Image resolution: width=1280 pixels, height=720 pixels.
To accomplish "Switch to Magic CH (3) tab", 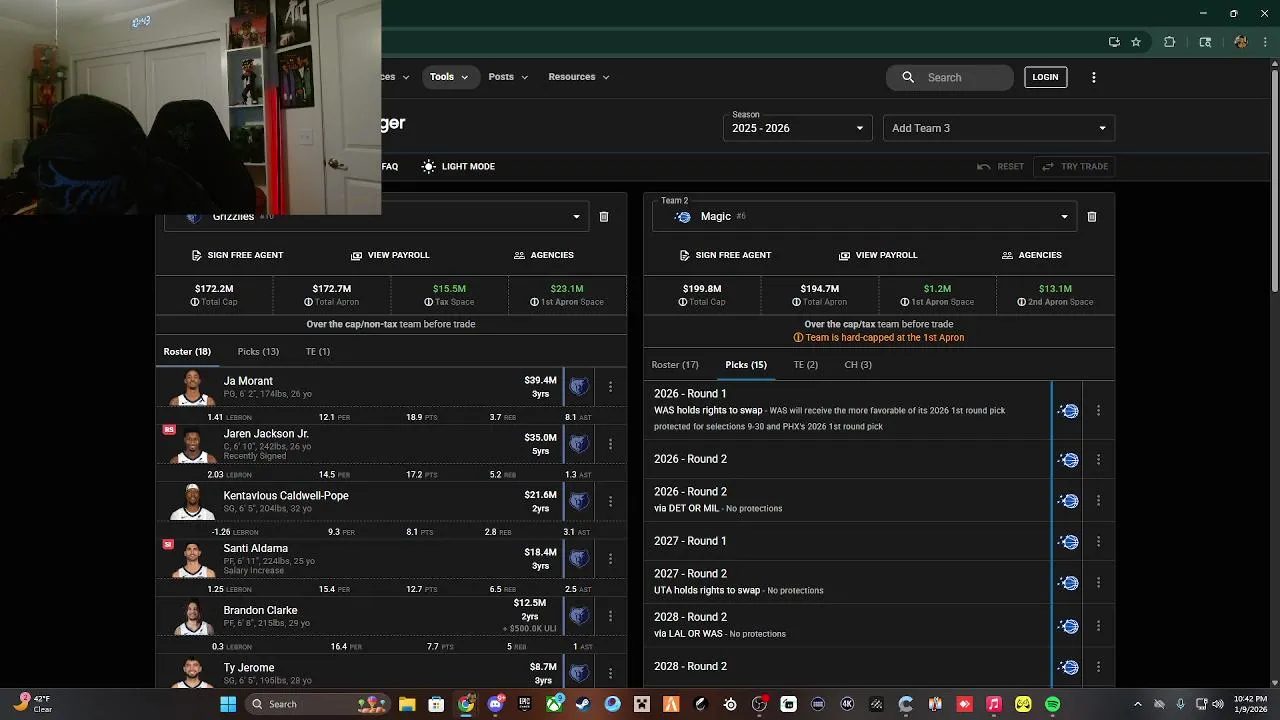I will [x=858, y=365].
